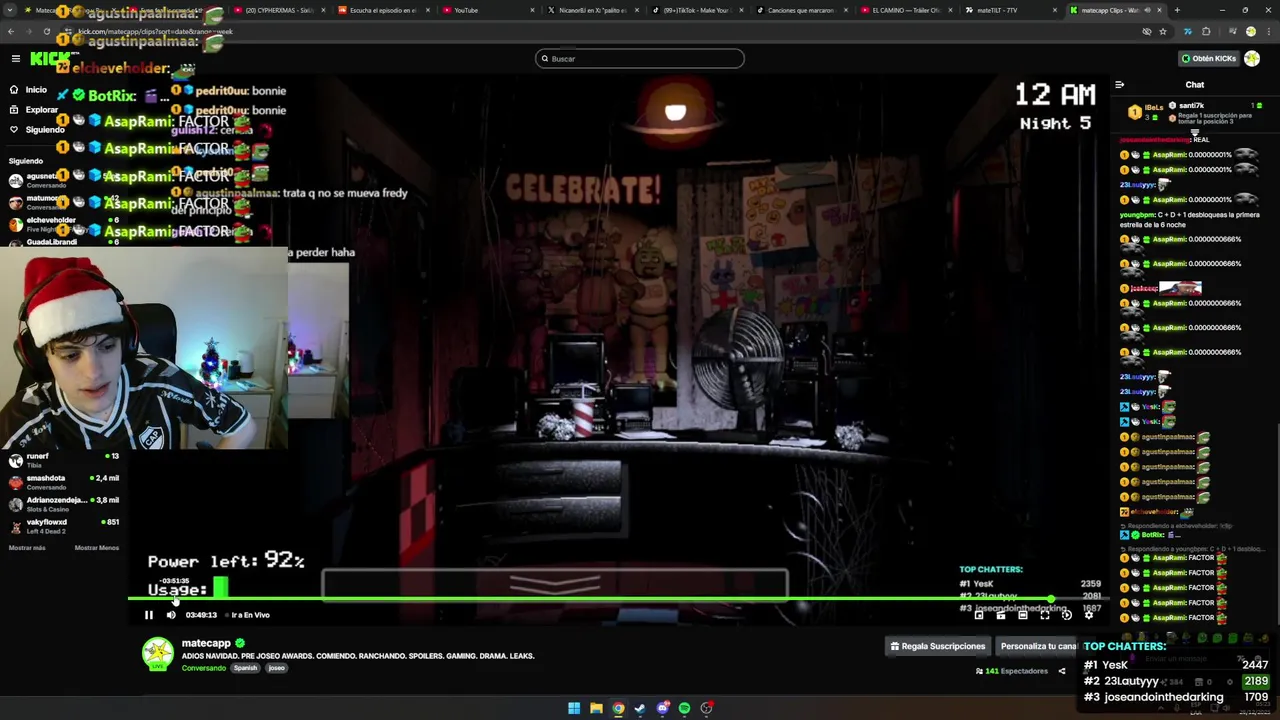Share the stream via share icon
The width and height of the screenshot is (1280, 720).
pyautogui.click(x=1062, y=671)
